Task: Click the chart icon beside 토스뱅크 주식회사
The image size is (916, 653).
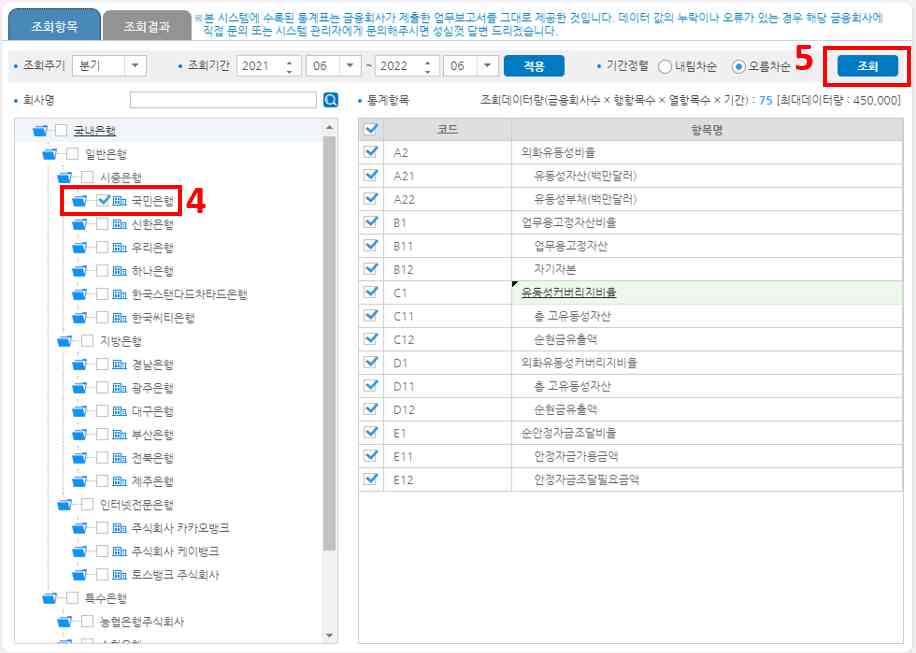Action: [119, 575]
